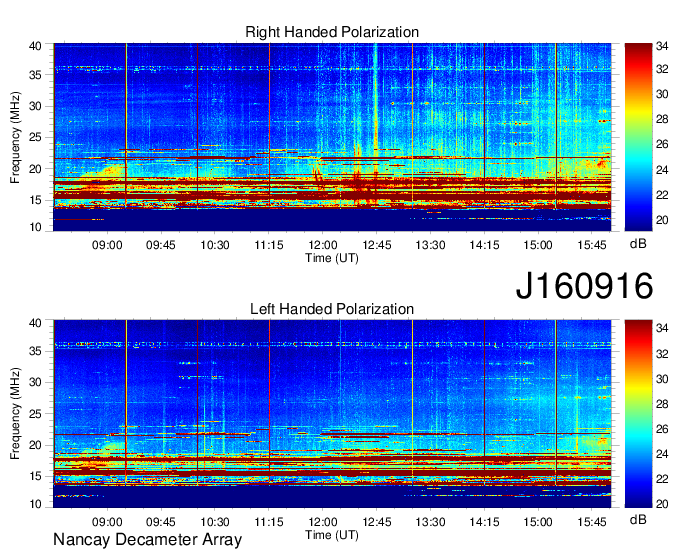Viewport: 680px width, 552px height.
Task: Click the top spectrogram's color scale bar
Action: click(638, 137)
